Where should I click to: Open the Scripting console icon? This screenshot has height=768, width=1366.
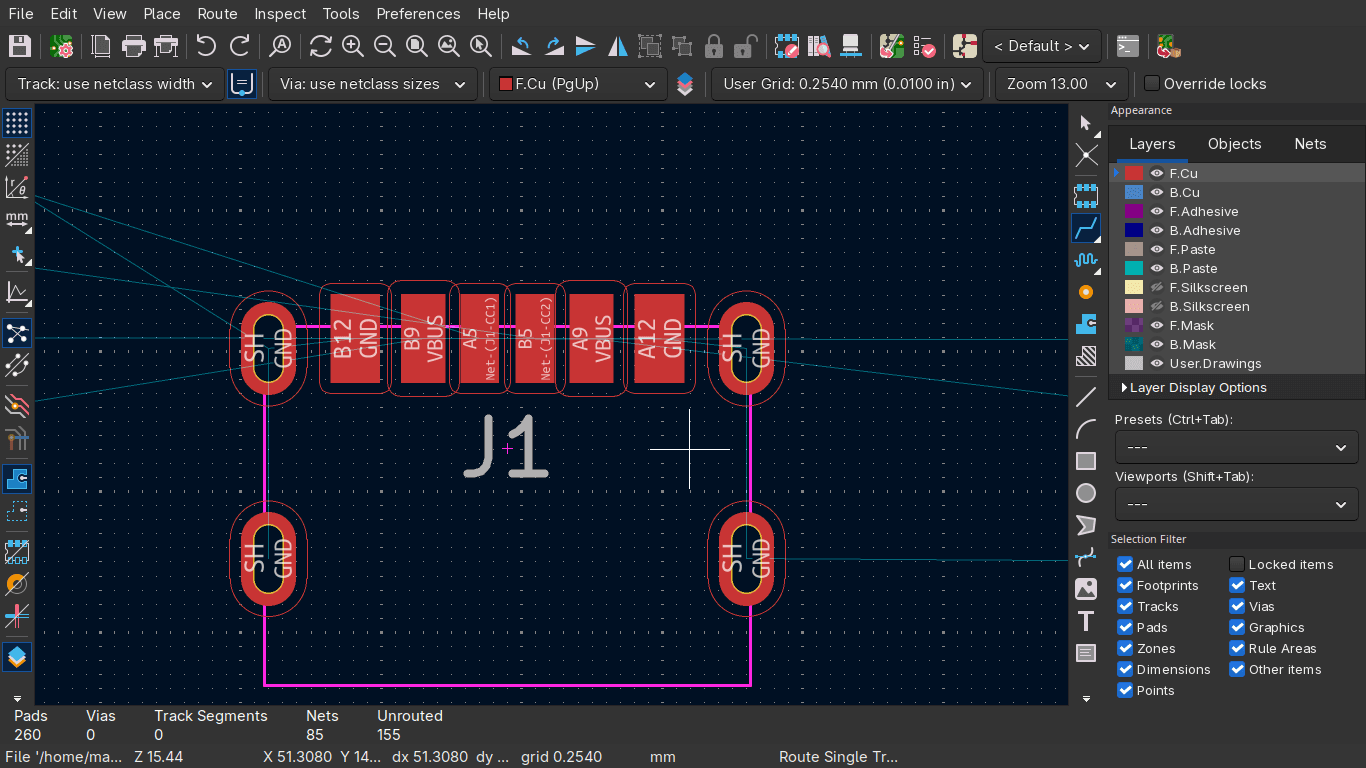(x=1128, y=46)
